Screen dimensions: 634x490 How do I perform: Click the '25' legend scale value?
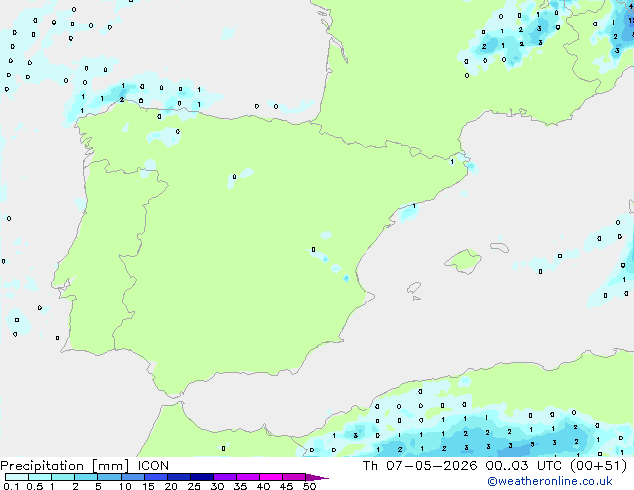tap(194, 486)
